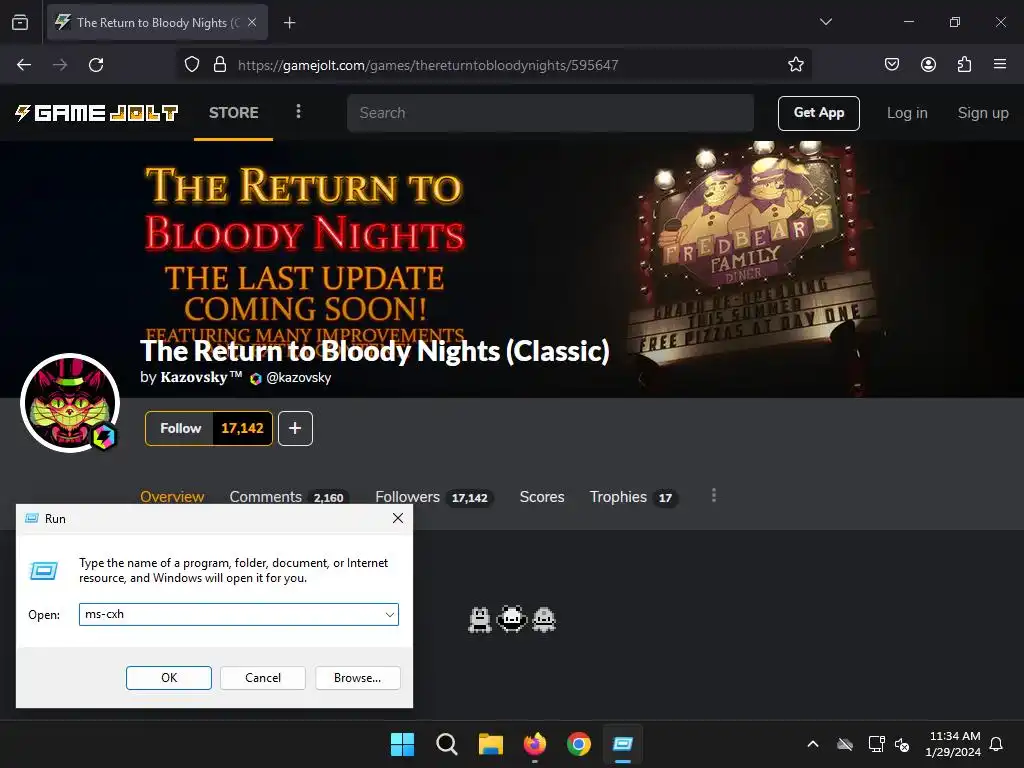Open a new browser tab

coord(289,23)
